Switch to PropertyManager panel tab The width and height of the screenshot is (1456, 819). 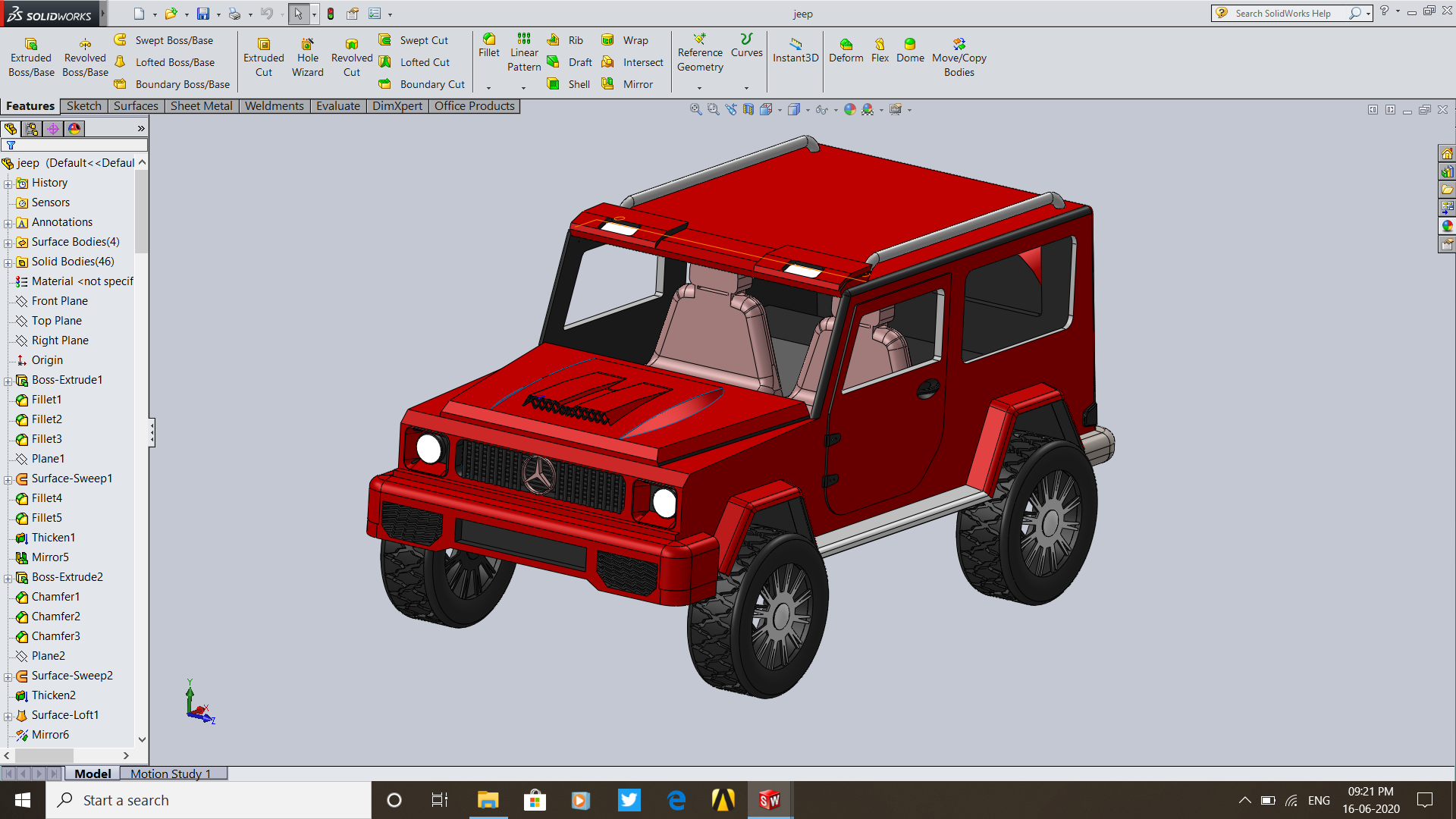(32, 129)
